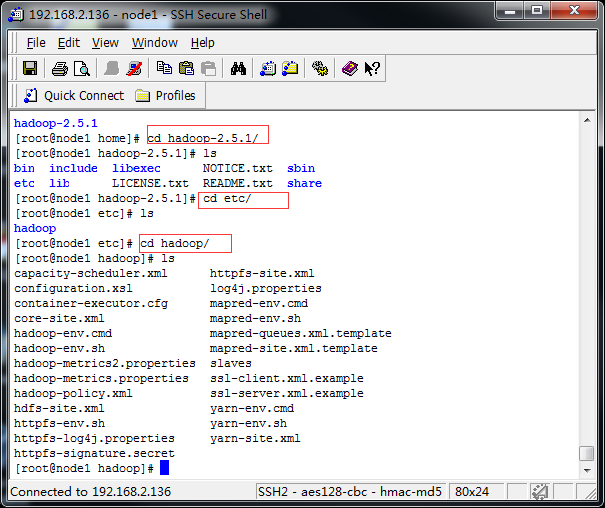Screen dimensions: 605x508
Task: Click 'configuration.xsl' file name
Action: (x=73, y=289)
